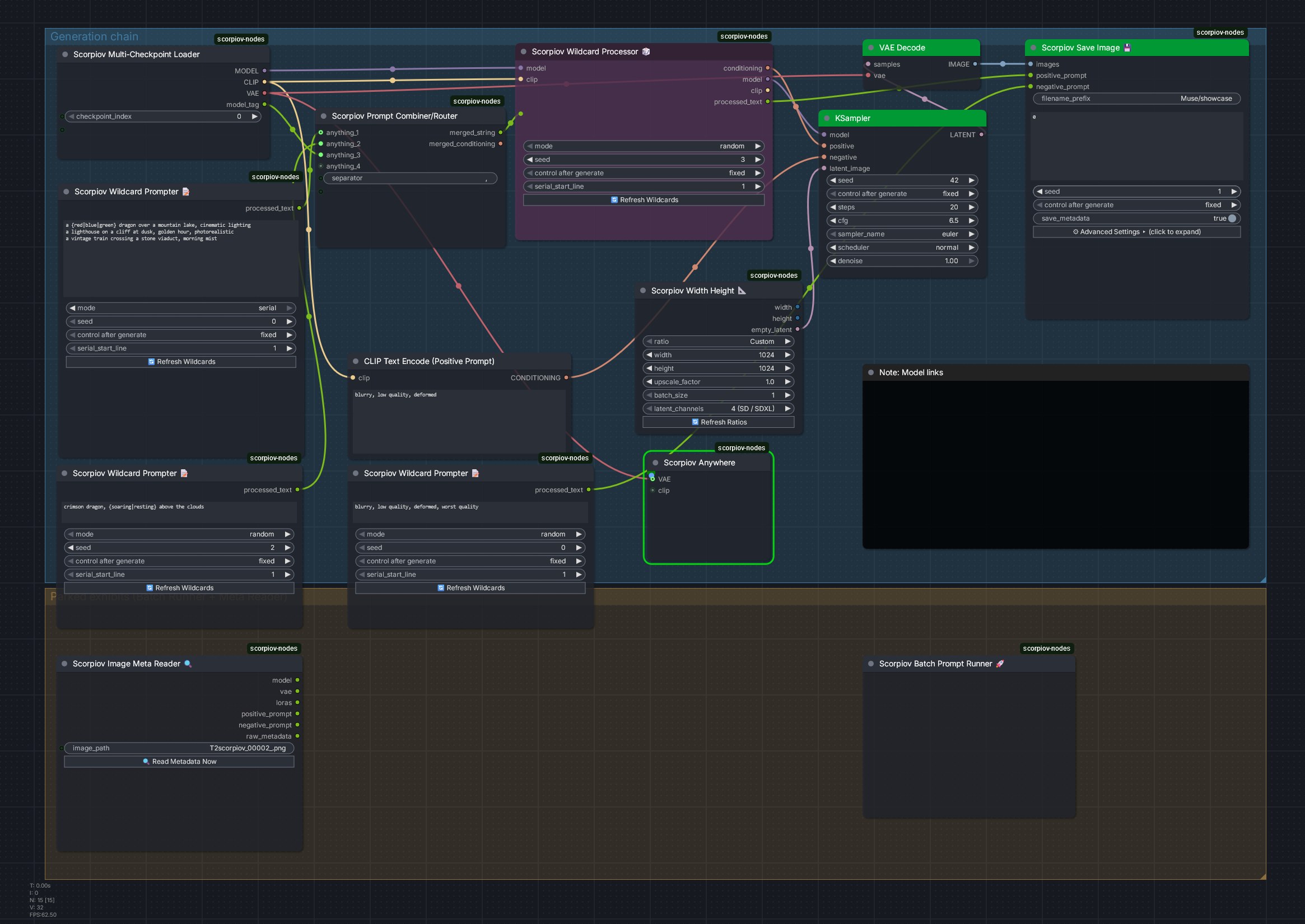Click the page icon on crimson dragon Wildcard Prompter

tap(184, 473)
